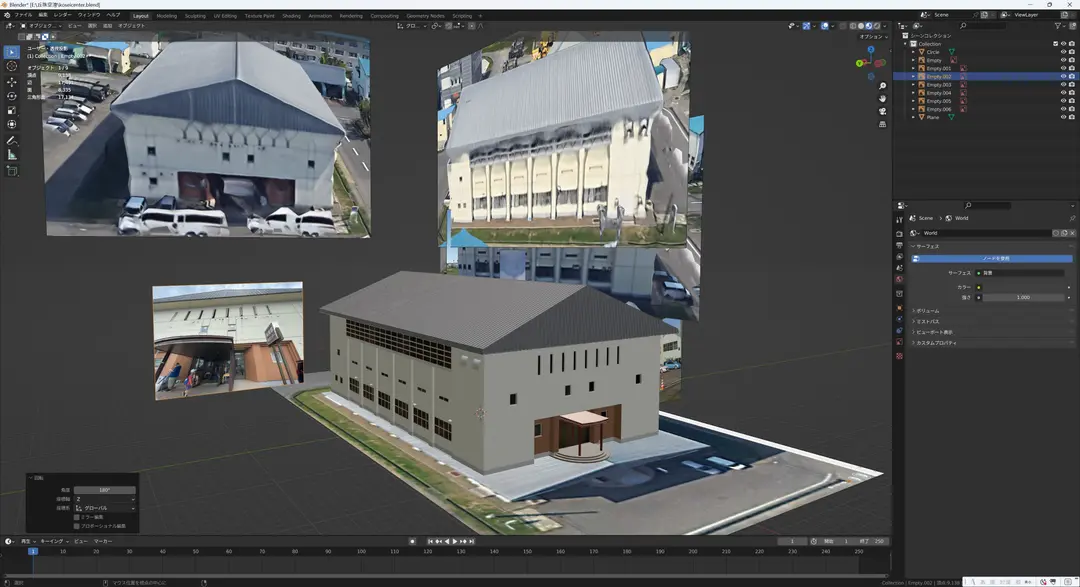This screenshot has width=1080, height=587.
Task: Open the outliner filter funnel dropdown
Action: pyautogui.click(x=1060, y=25)
